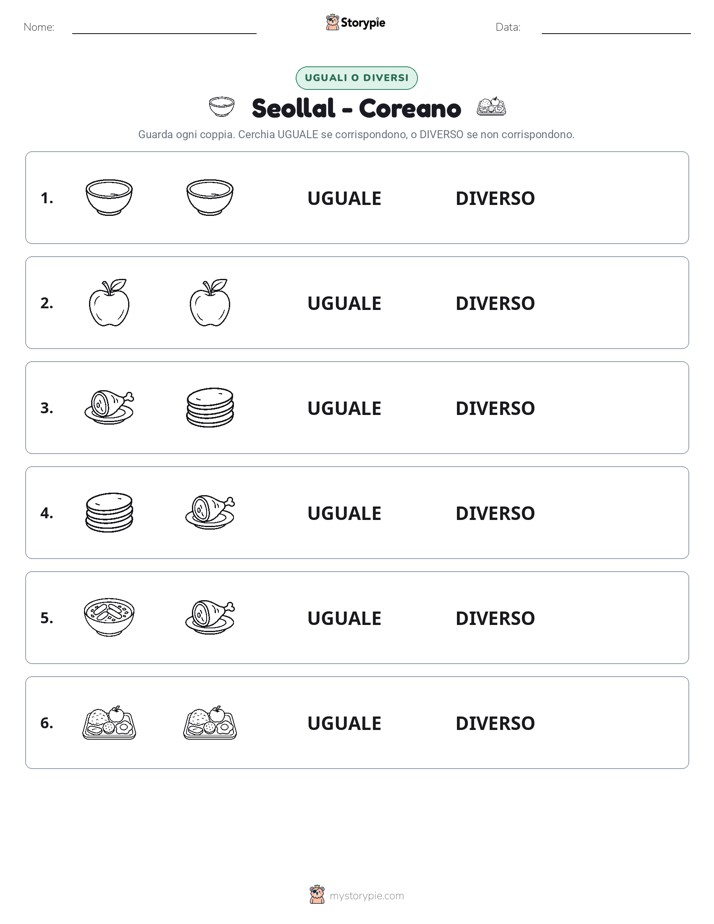Click the first food tray picture in row 6

pos(109,722)
